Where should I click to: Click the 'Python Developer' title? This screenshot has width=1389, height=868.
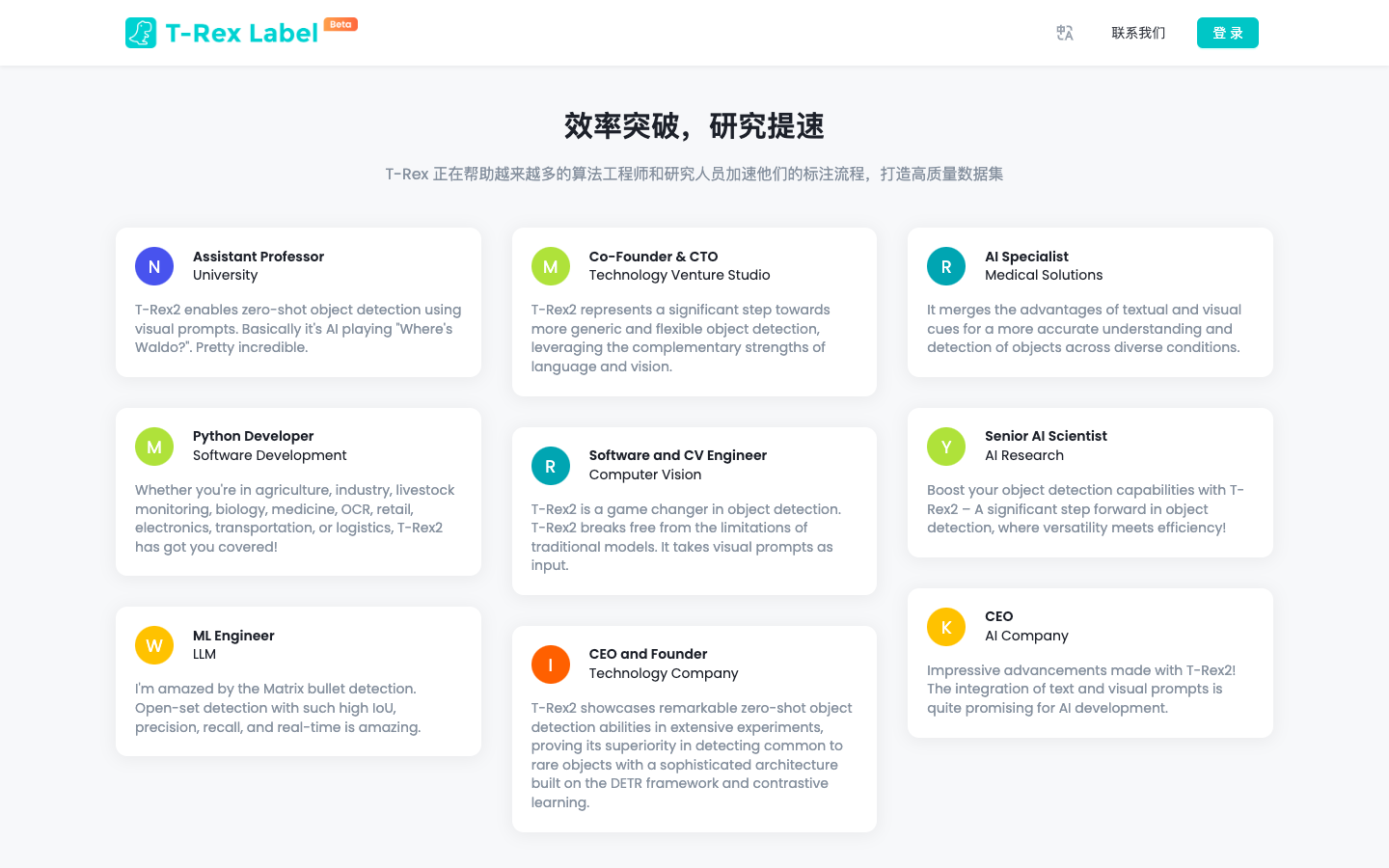[253, 436]
